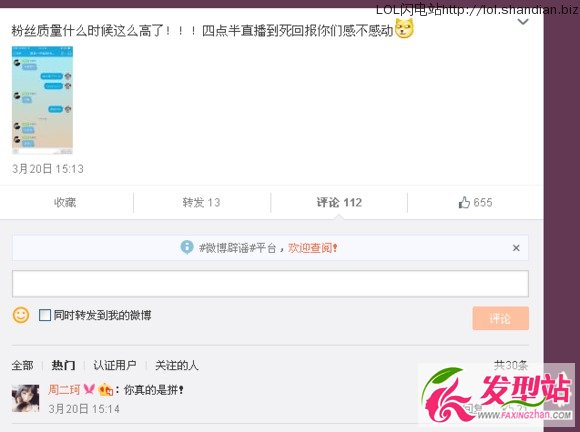Screen dimensions: 580x432
Task: Open the 欢迎查阅 link
Action: [x=313, y=247]
